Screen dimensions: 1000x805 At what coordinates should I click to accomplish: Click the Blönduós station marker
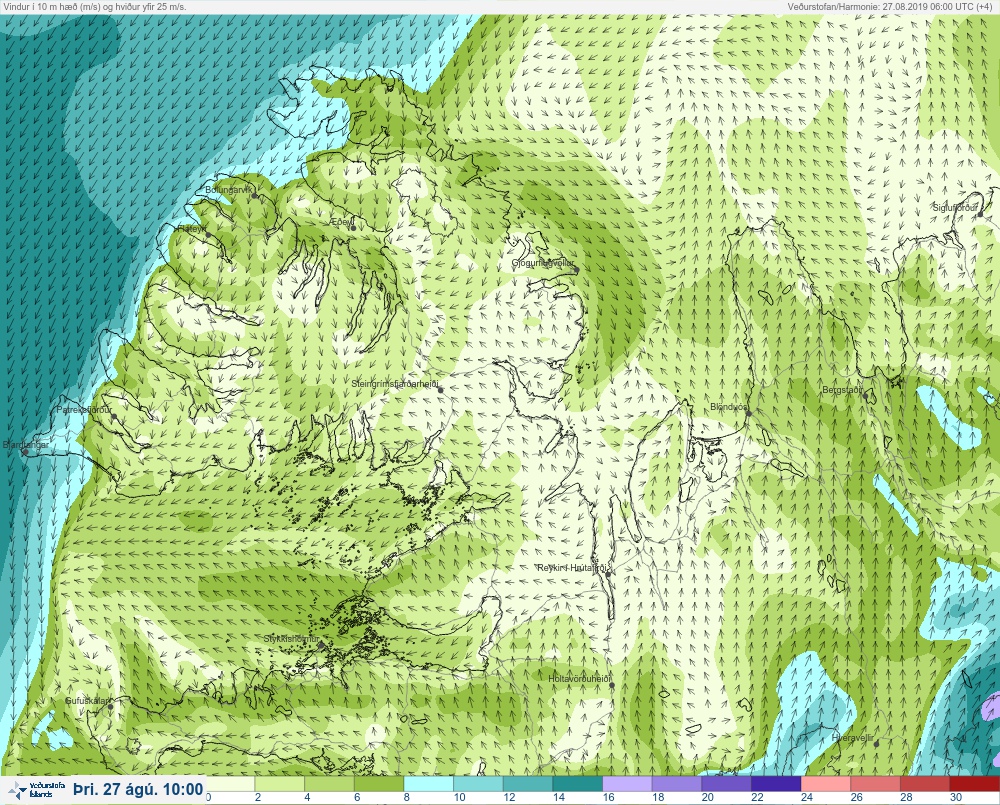pyautogui.click(x=749, y=413)
